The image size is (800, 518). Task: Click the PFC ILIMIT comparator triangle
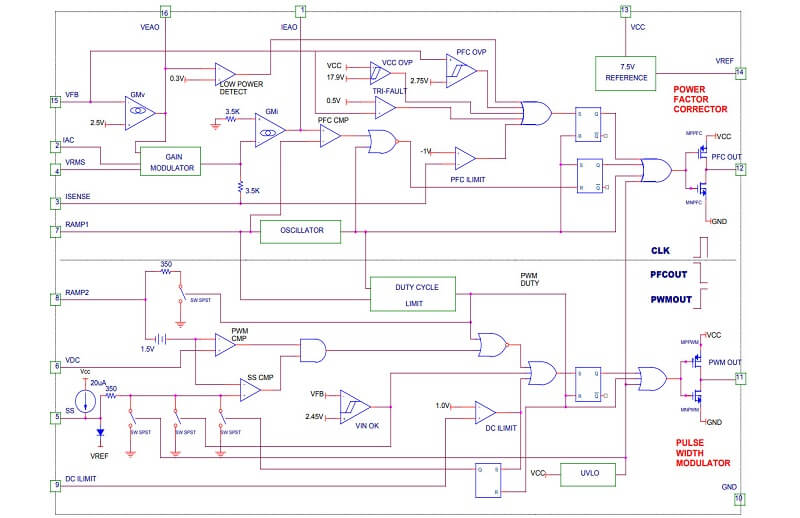coord(465,159)
